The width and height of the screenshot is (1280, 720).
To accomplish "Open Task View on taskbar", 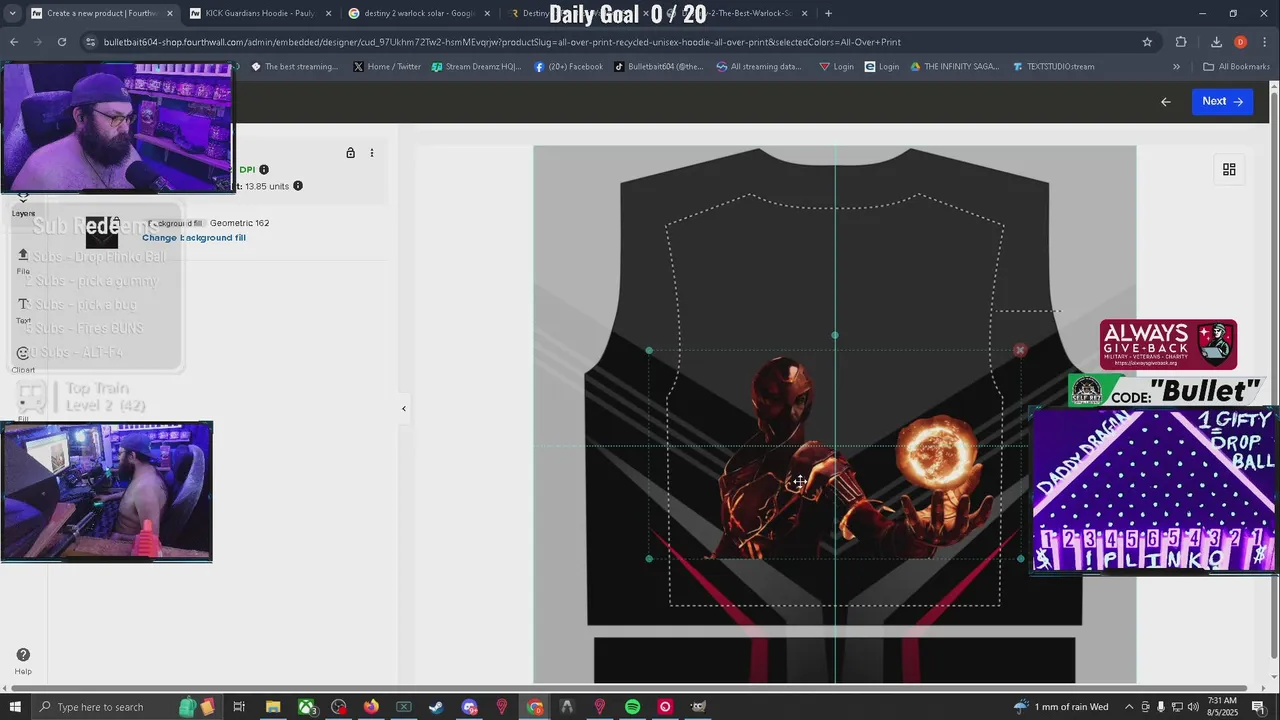I will 239,707.
